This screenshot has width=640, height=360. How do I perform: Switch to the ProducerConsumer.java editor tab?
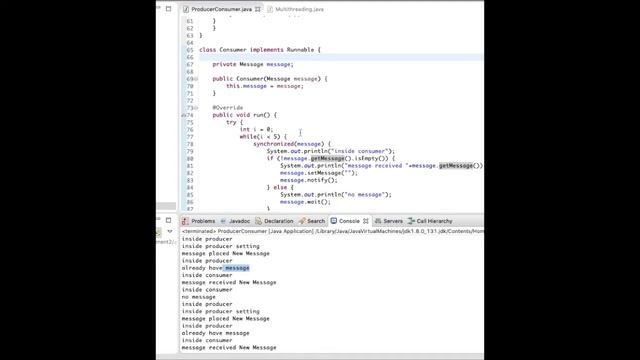pyautogui.click(x=221, y=9)
